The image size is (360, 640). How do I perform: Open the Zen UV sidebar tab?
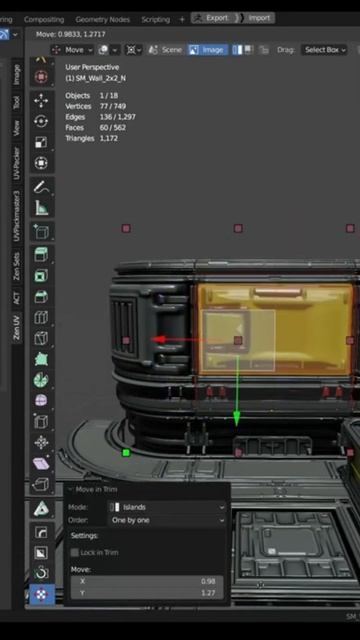tap(16, 327)
